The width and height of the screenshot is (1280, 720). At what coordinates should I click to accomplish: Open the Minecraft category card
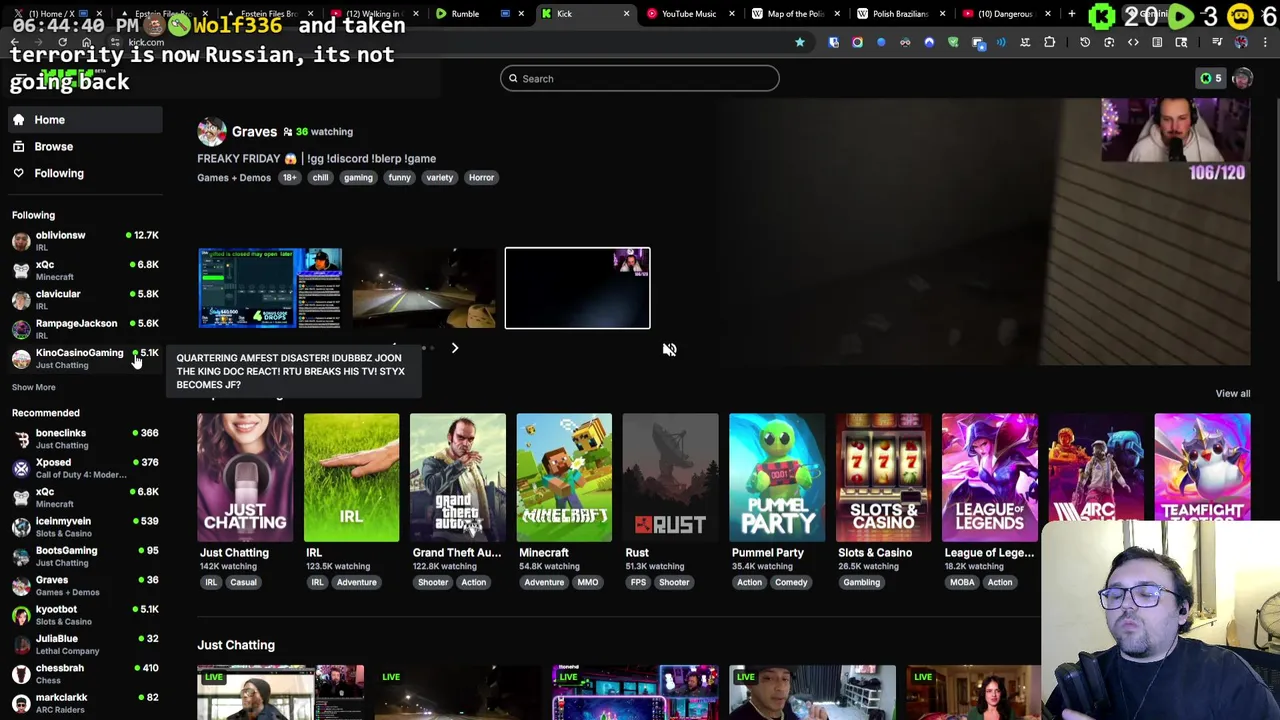pyautogui.click(x=564, y=478)
